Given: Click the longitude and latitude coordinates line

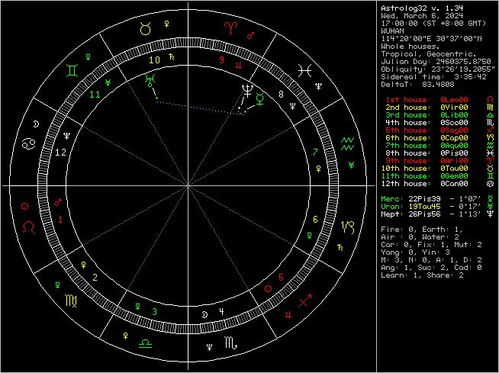Looking at the screenshot, I should [x=431, y=39].
